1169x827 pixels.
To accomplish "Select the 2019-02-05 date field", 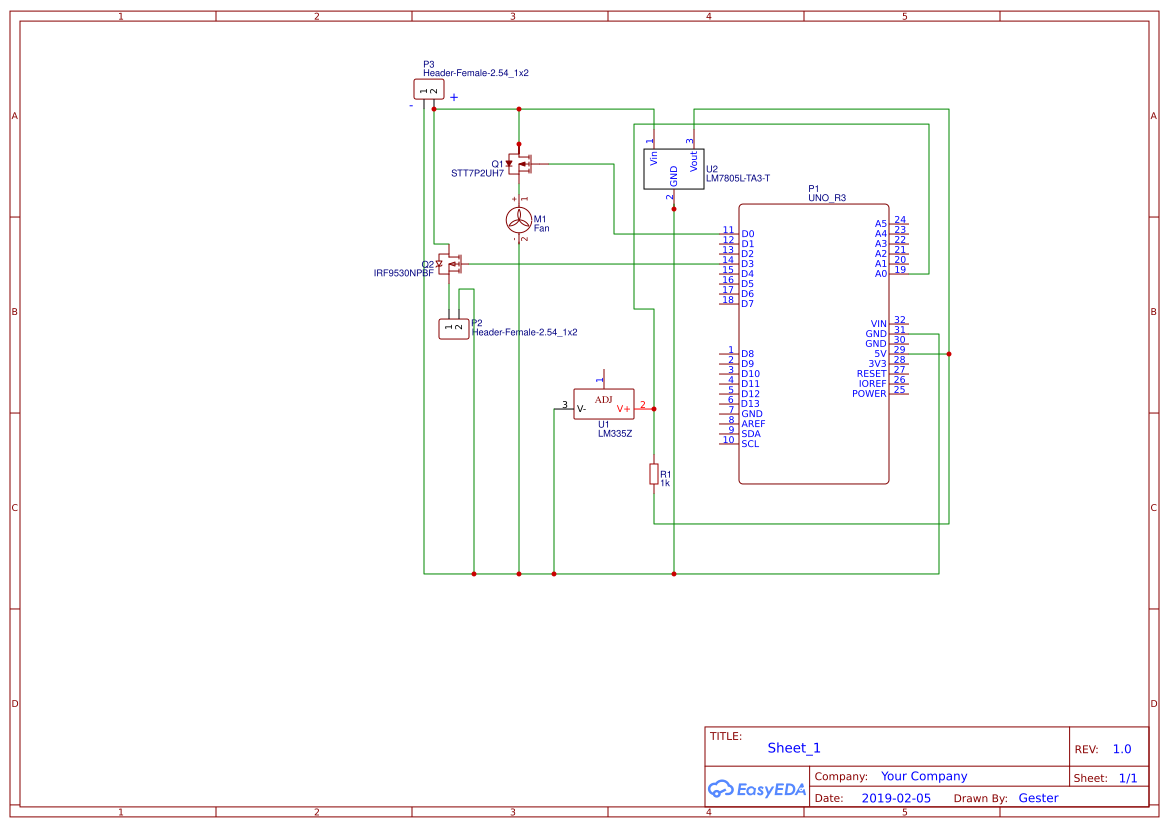I will 899,797.
